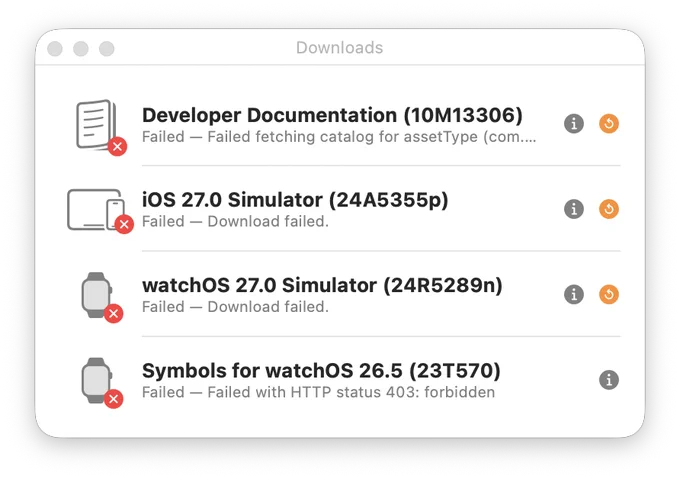Show info for Symbols for watchOS 26.5
The width and height of the screenshot is (680, 479).
coord(609,380)
